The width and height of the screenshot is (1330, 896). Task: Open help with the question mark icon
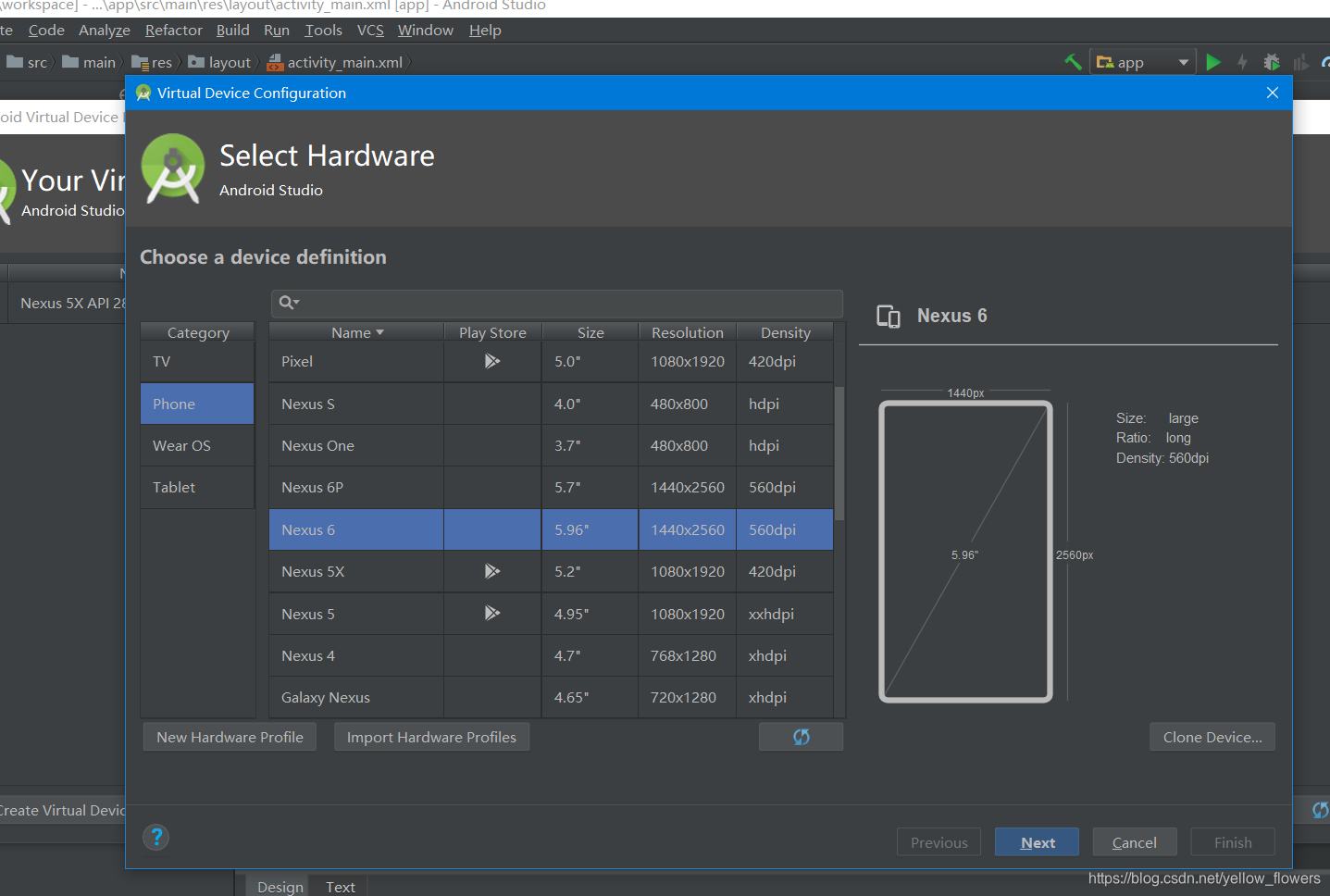[x=156, y=838]
